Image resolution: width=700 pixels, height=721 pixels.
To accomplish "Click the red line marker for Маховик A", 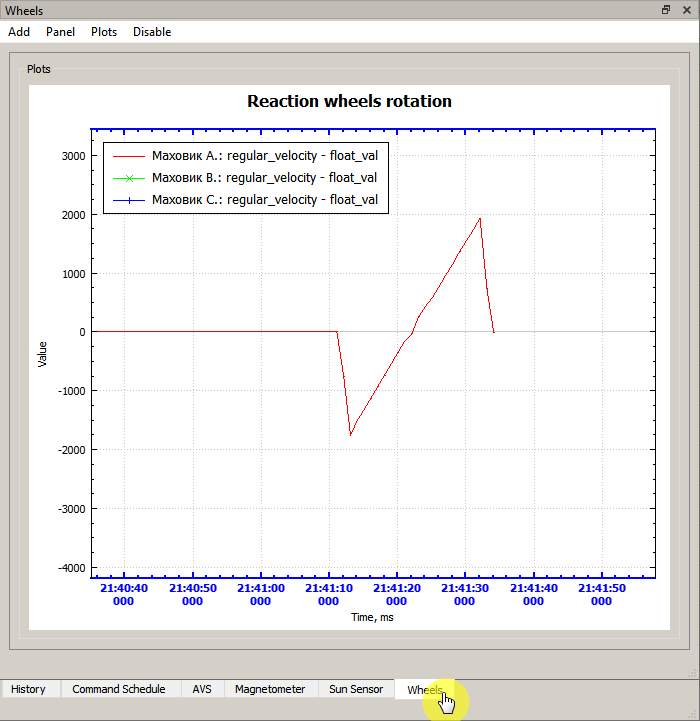I will tap(128, 156).
